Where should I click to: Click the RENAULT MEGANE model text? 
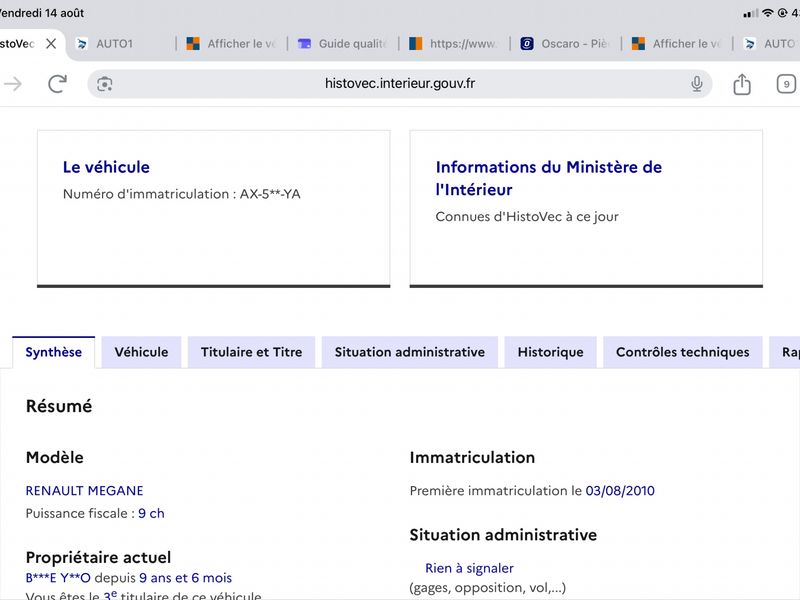coord(84,490)
